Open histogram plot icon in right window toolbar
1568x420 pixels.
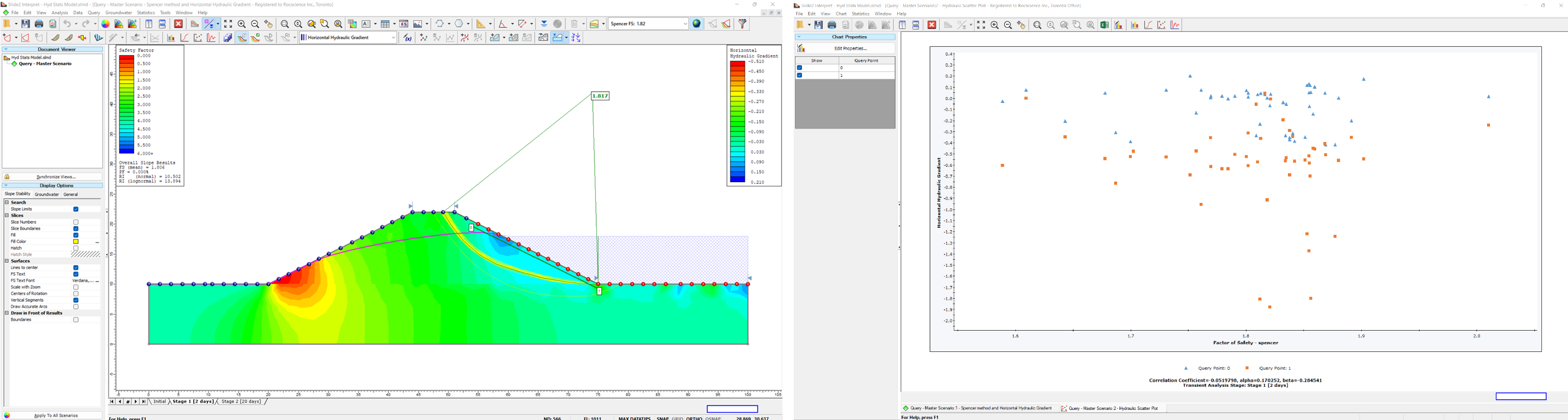(1135, 25)
